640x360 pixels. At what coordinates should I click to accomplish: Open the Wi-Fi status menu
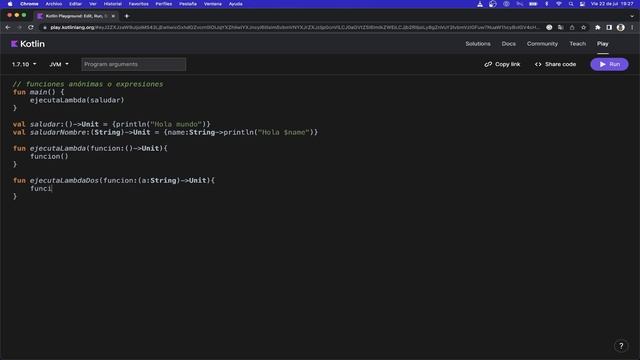coord(559,4)
